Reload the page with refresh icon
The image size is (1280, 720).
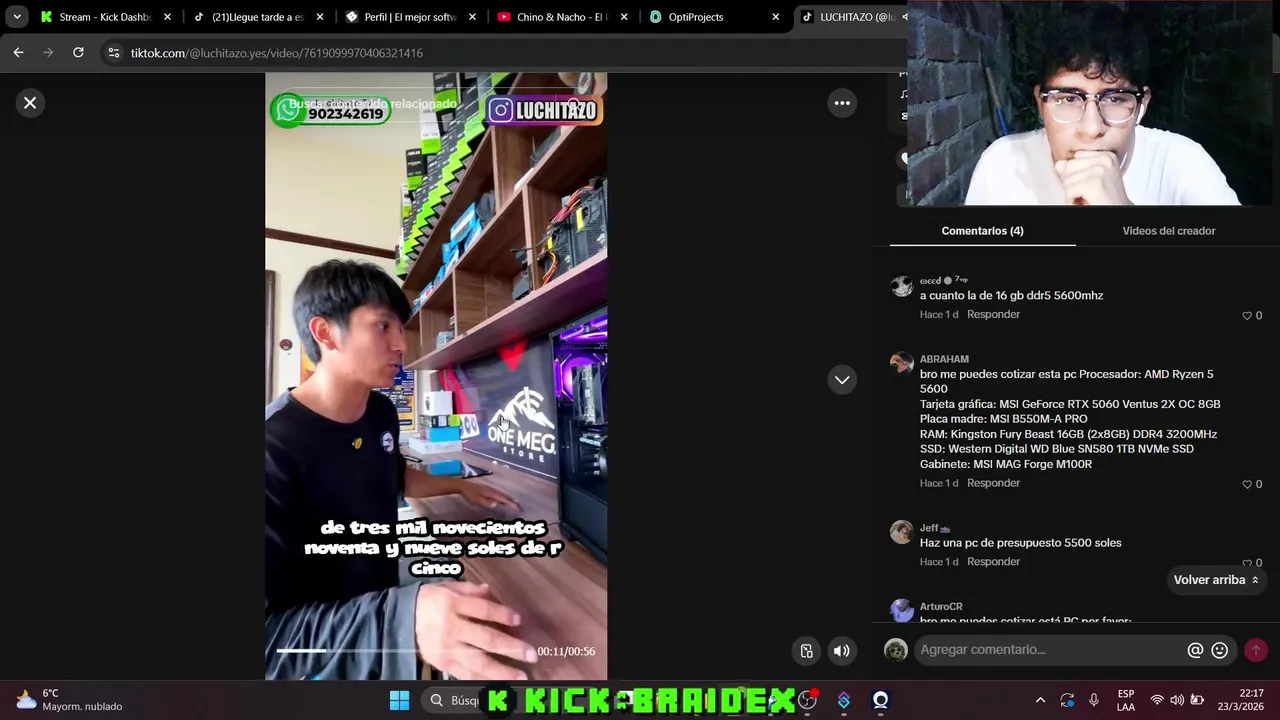pyautogui.click(x=78, y=53)
